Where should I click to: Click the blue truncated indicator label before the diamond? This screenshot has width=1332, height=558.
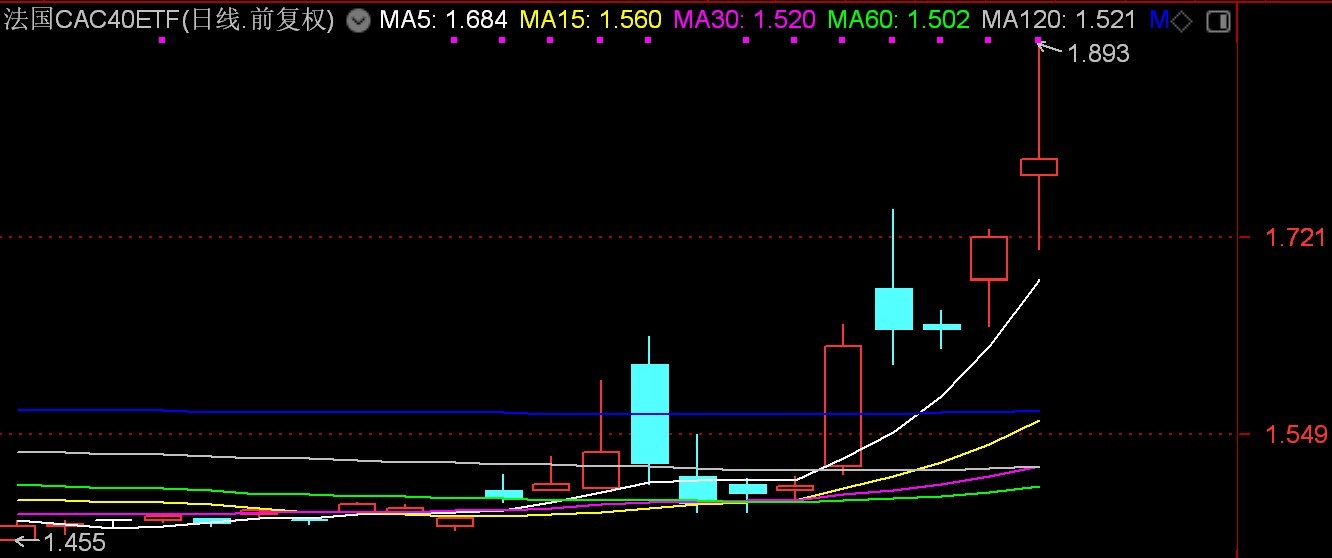[1158, 20]
